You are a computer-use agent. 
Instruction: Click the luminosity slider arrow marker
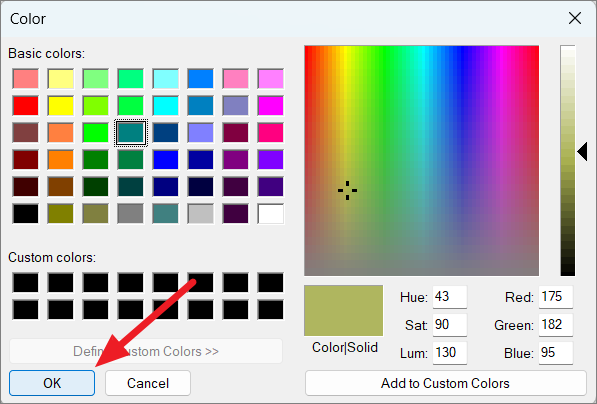(x=582, y=152)
